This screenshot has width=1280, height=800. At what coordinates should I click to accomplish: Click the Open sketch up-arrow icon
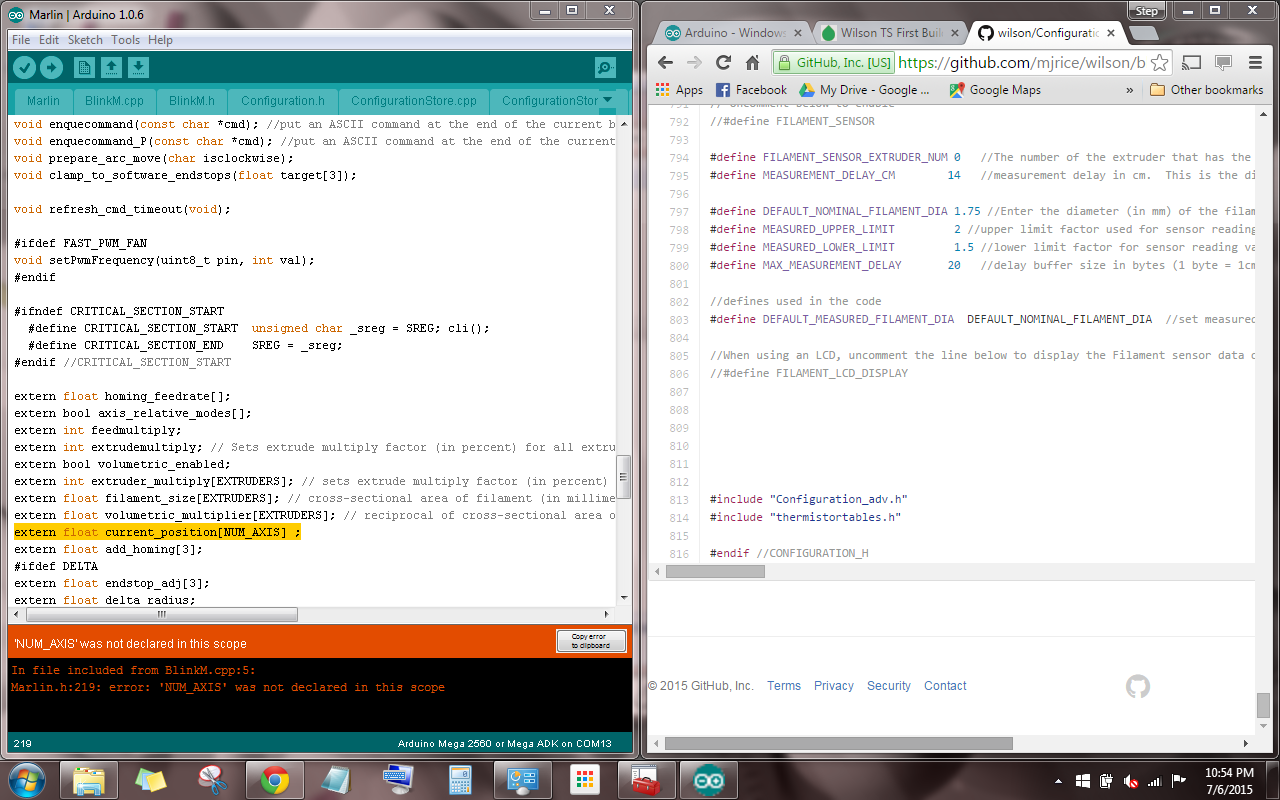[112, 67]
